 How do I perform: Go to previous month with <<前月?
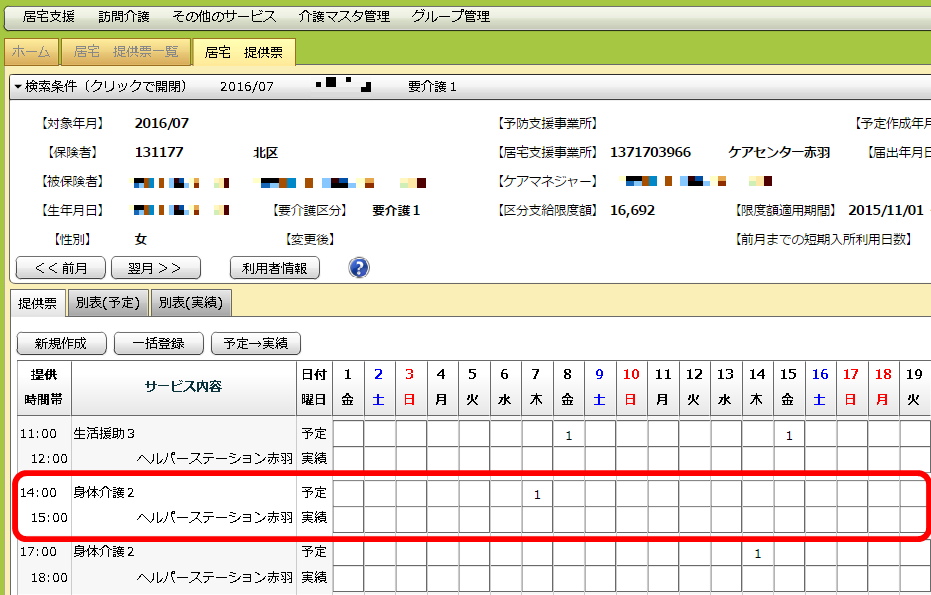(x=60, y=268)
